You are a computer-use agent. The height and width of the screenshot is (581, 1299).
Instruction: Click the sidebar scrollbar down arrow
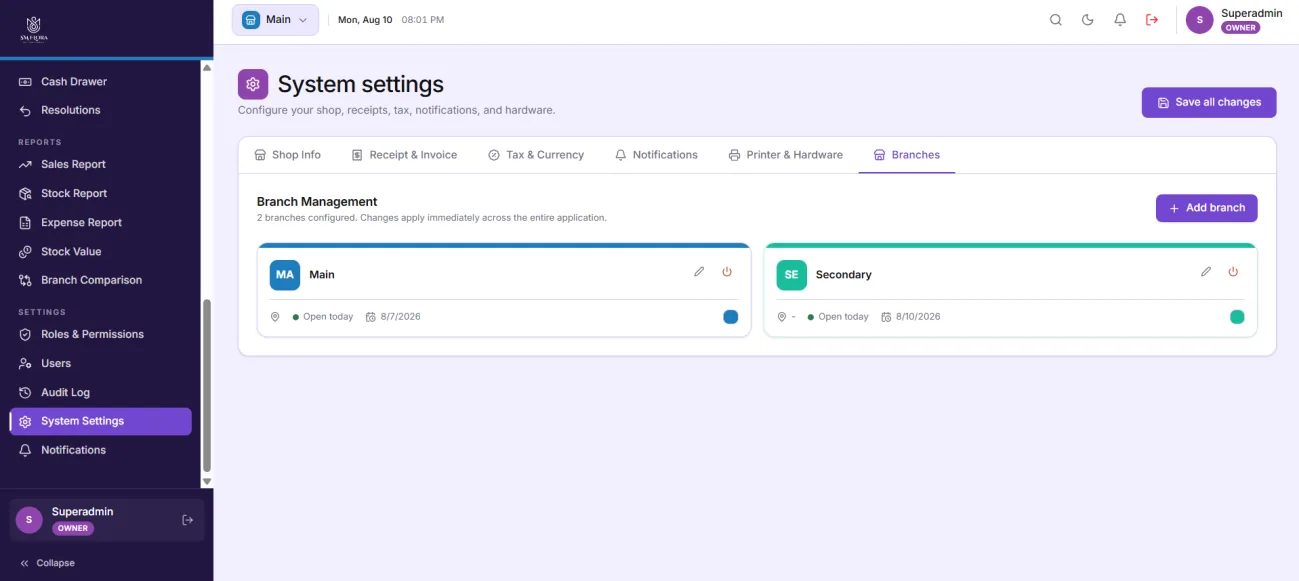[x=207, y=481]
